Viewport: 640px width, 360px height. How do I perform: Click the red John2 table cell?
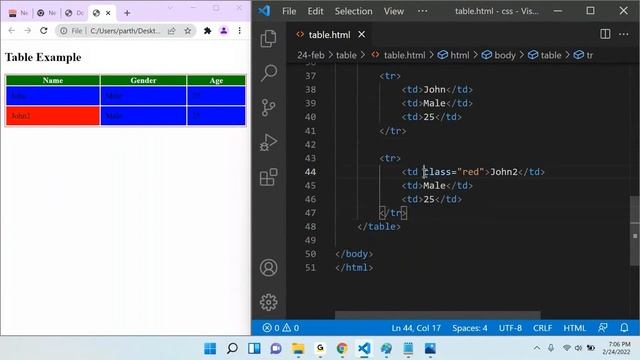(53, 116)
